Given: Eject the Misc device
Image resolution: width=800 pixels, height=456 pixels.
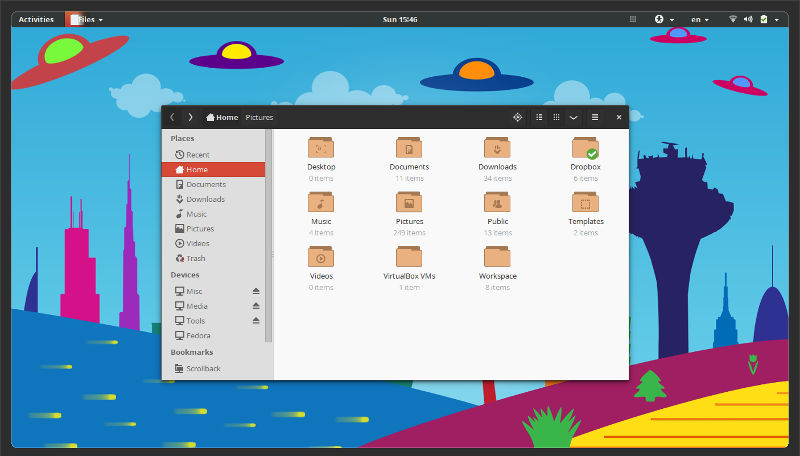Looking at the screenshot, I should point(256,291).
